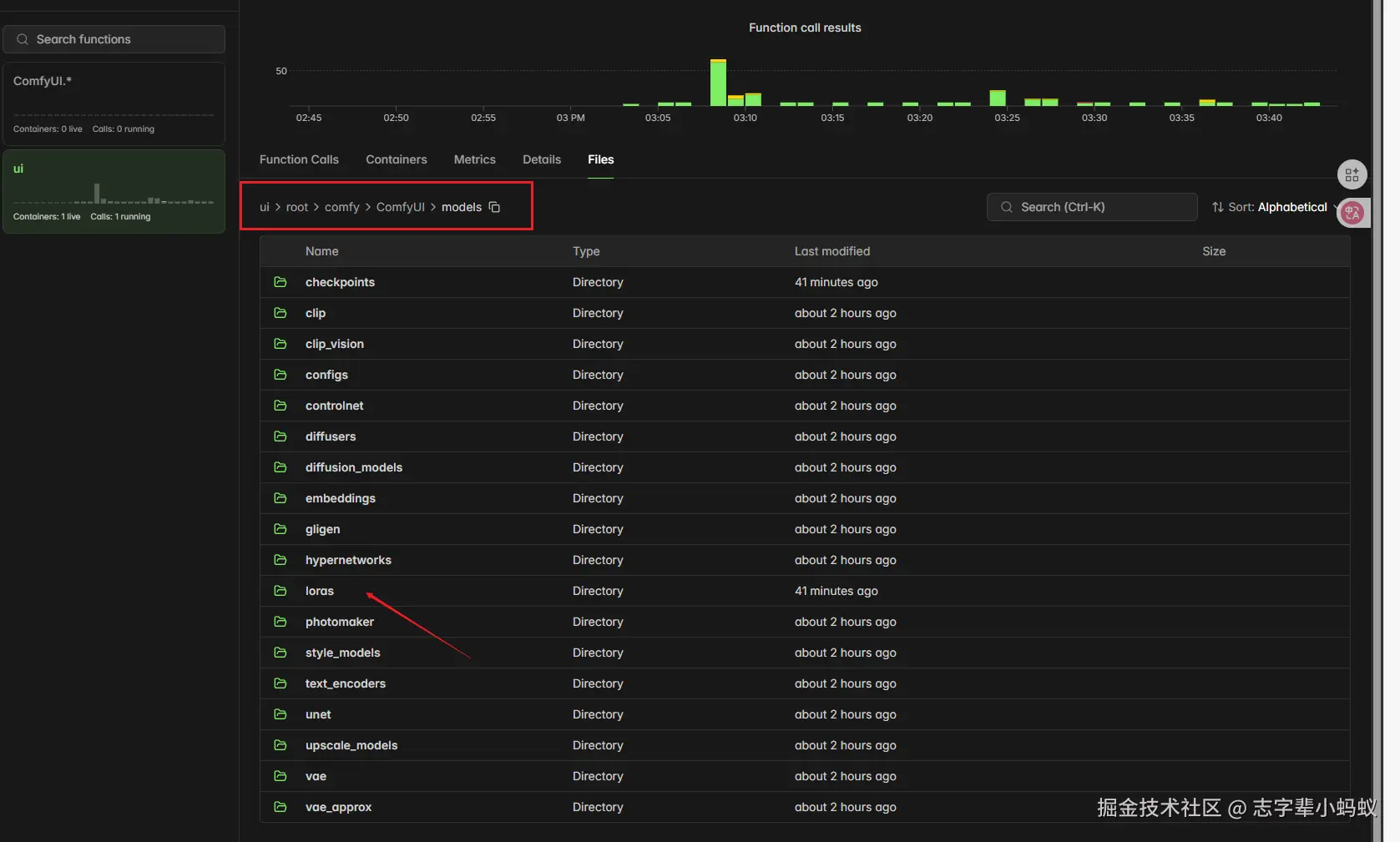Image resolution: width=1400 pixels, height=842 pixels.
Task: Click '41 minutes ago' in the loras row
Action: [836, 591]
